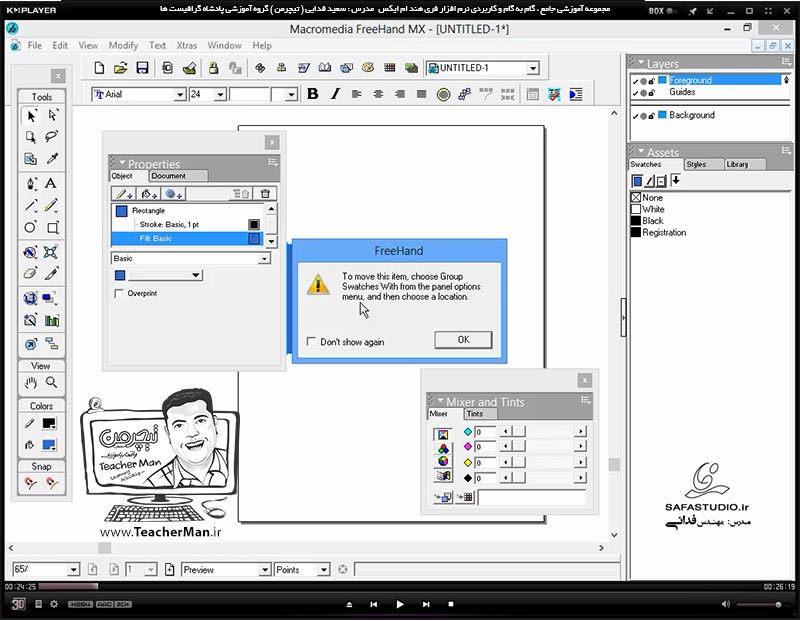The image size is (800, 621).
Task: Click OK in the FreeHand dialog
Action: pos(463,340)
